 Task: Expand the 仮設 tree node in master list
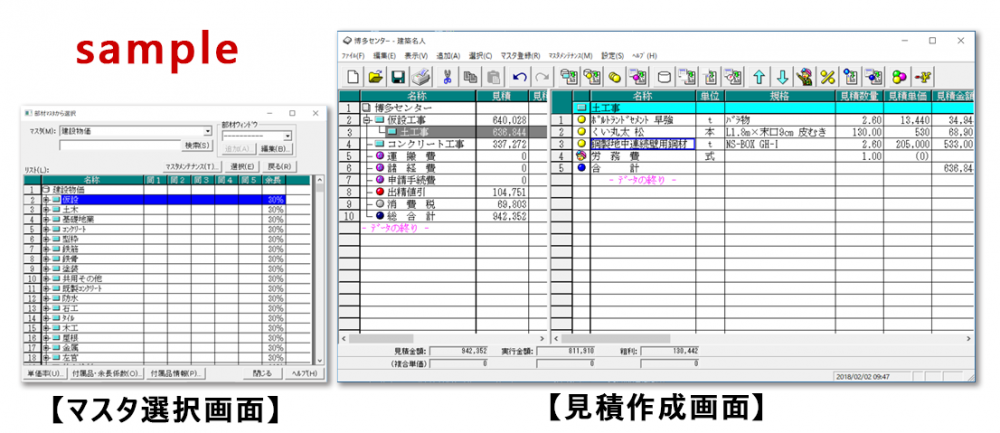[x=46, y=200]
